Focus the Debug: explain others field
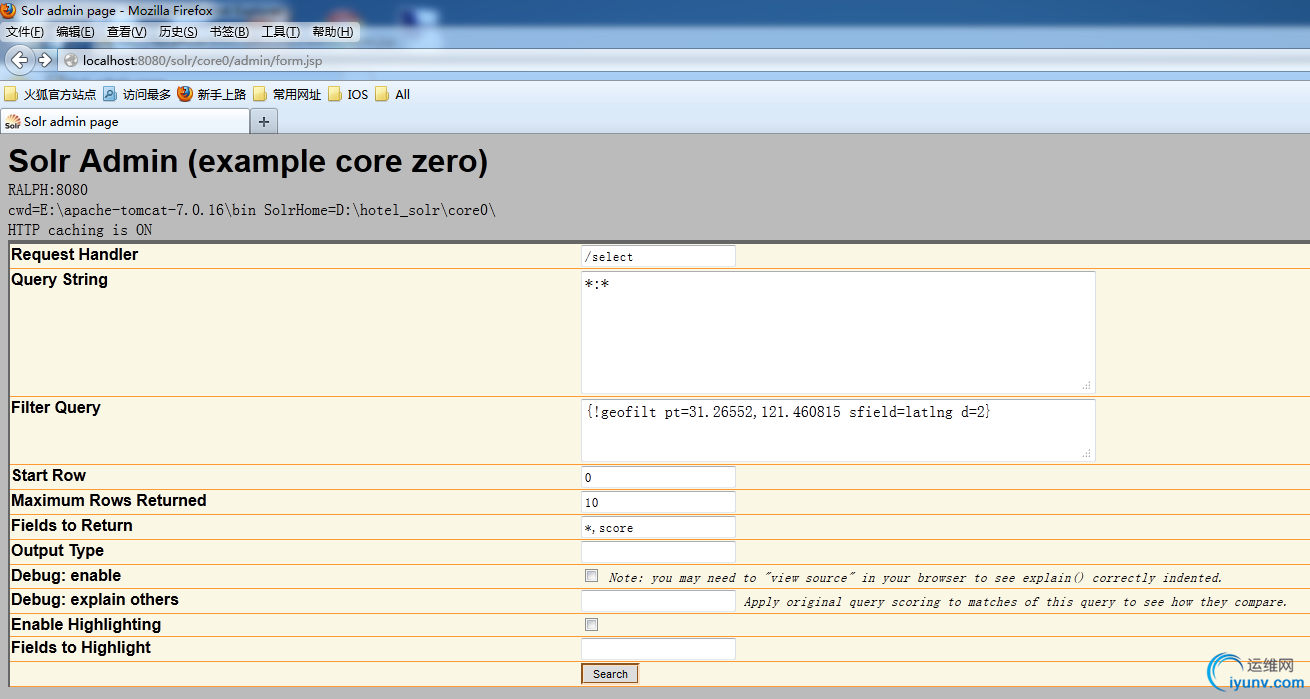The width and height of the screenshot is (1310, 699). (658, 601)
